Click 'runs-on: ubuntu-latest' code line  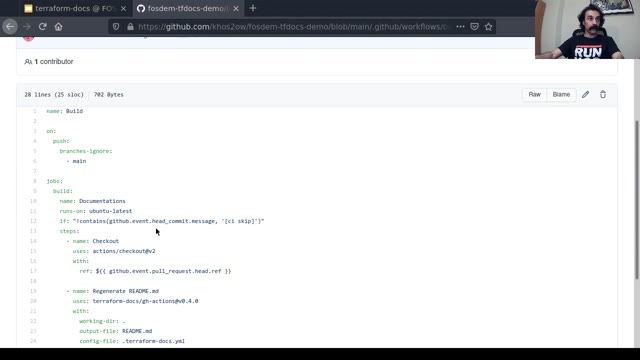[96, 211]
